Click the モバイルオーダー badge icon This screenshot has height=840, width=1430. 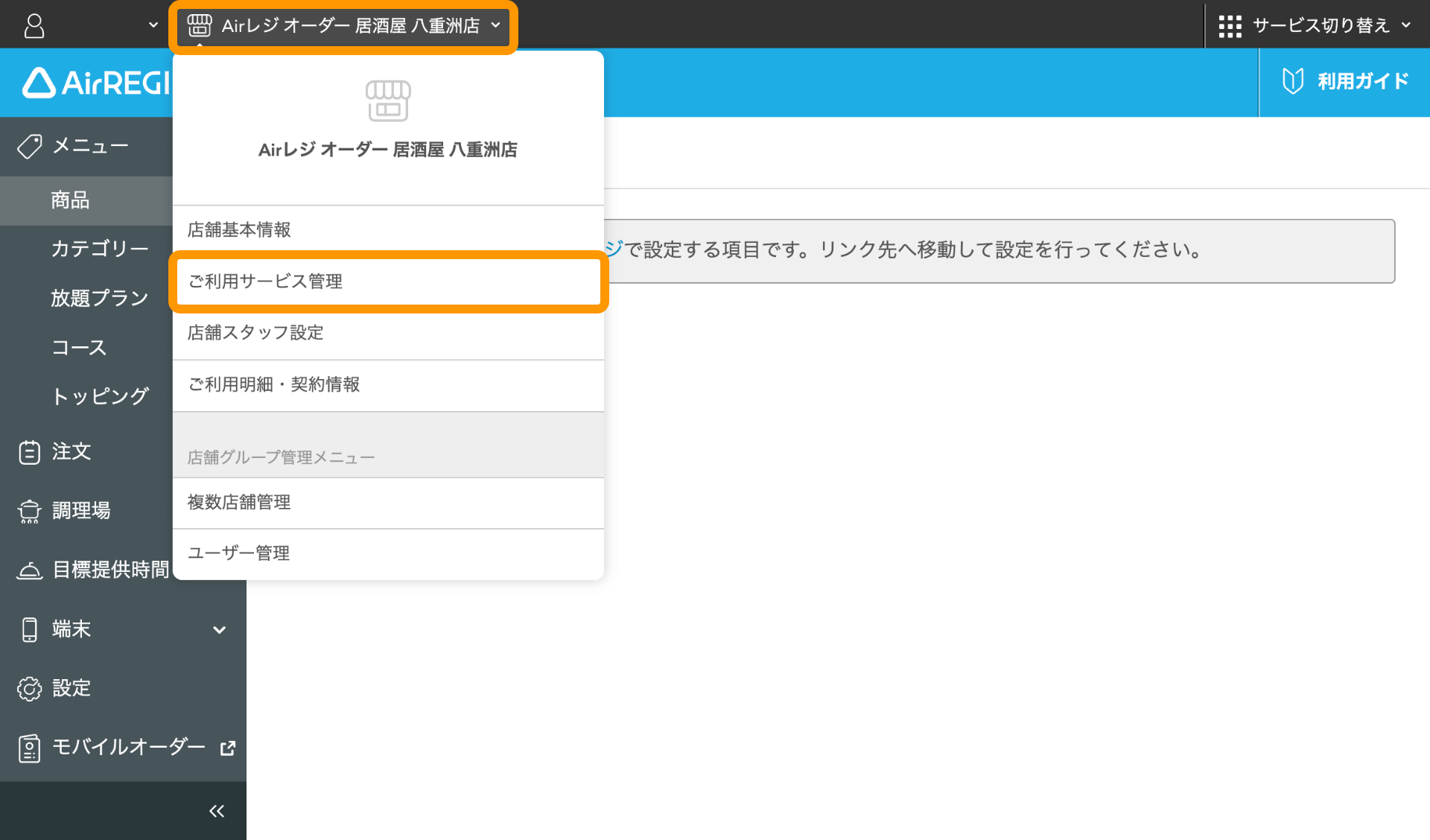(30, 748)
